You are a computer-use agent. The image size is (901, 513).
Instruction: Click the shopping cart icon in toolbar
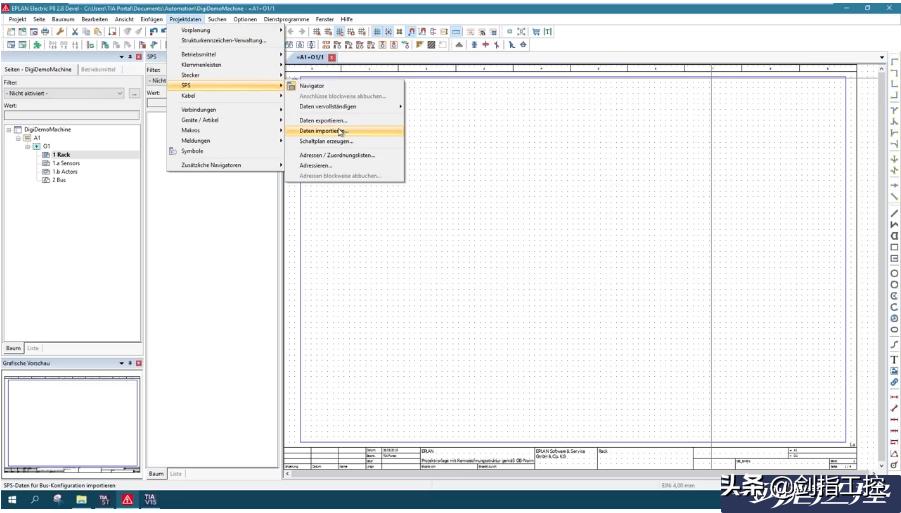pos(536,32)
